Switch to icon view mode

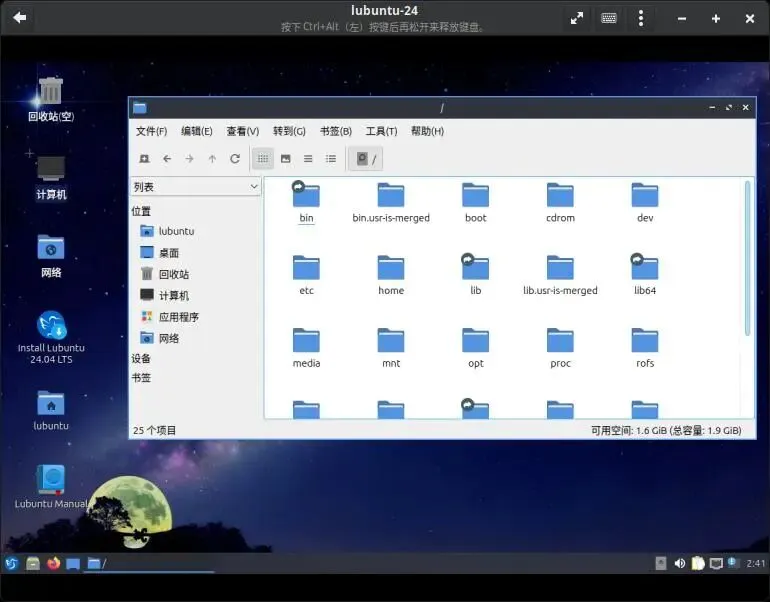pos(263,159)
